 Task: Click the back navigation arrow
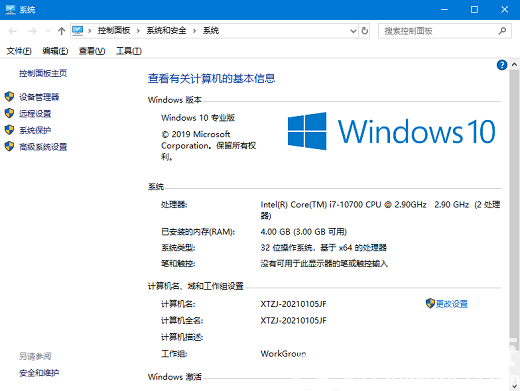click(13, 31)
